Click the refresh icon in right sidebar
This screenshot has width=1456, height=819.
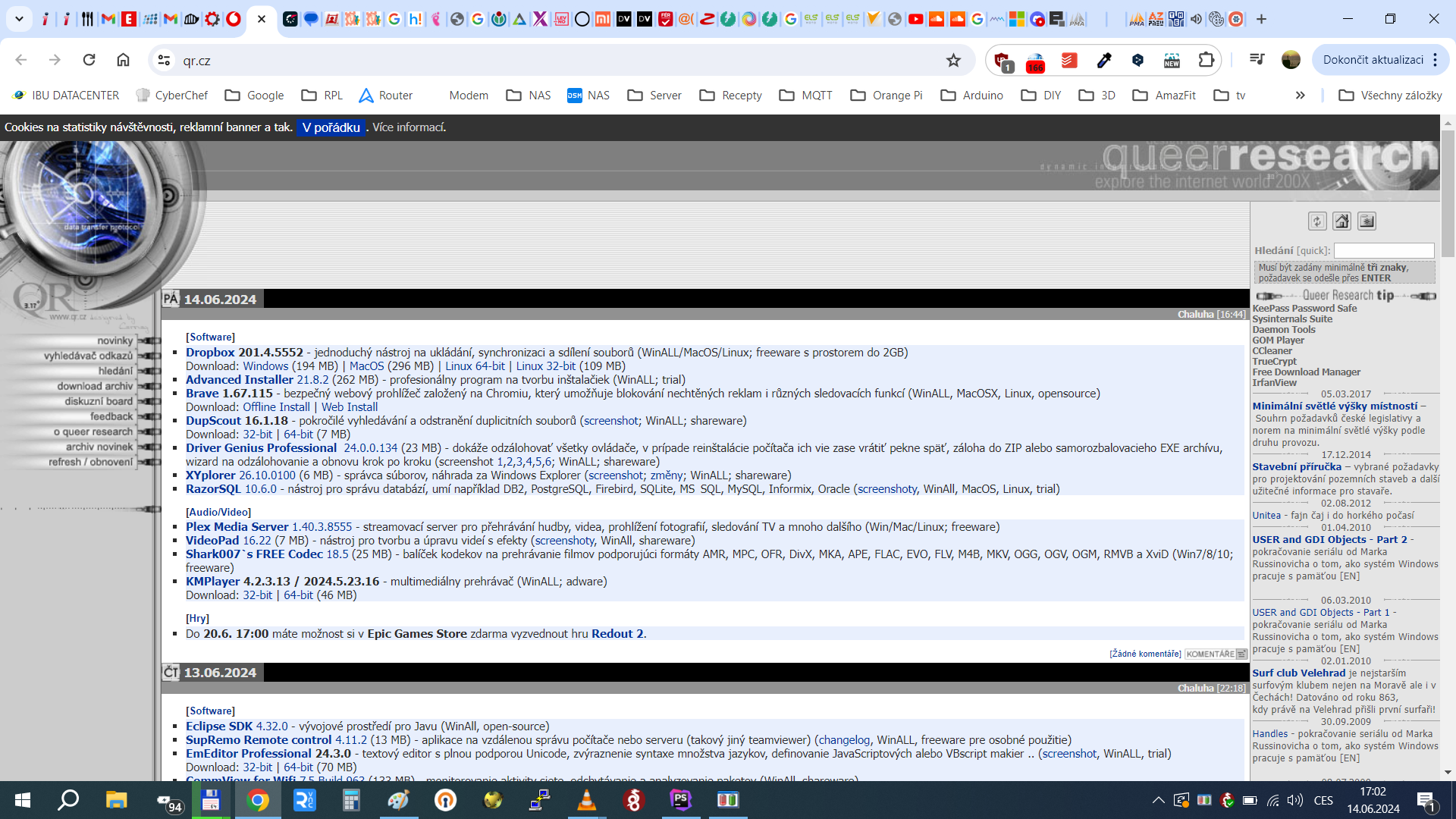[1317, 221]
